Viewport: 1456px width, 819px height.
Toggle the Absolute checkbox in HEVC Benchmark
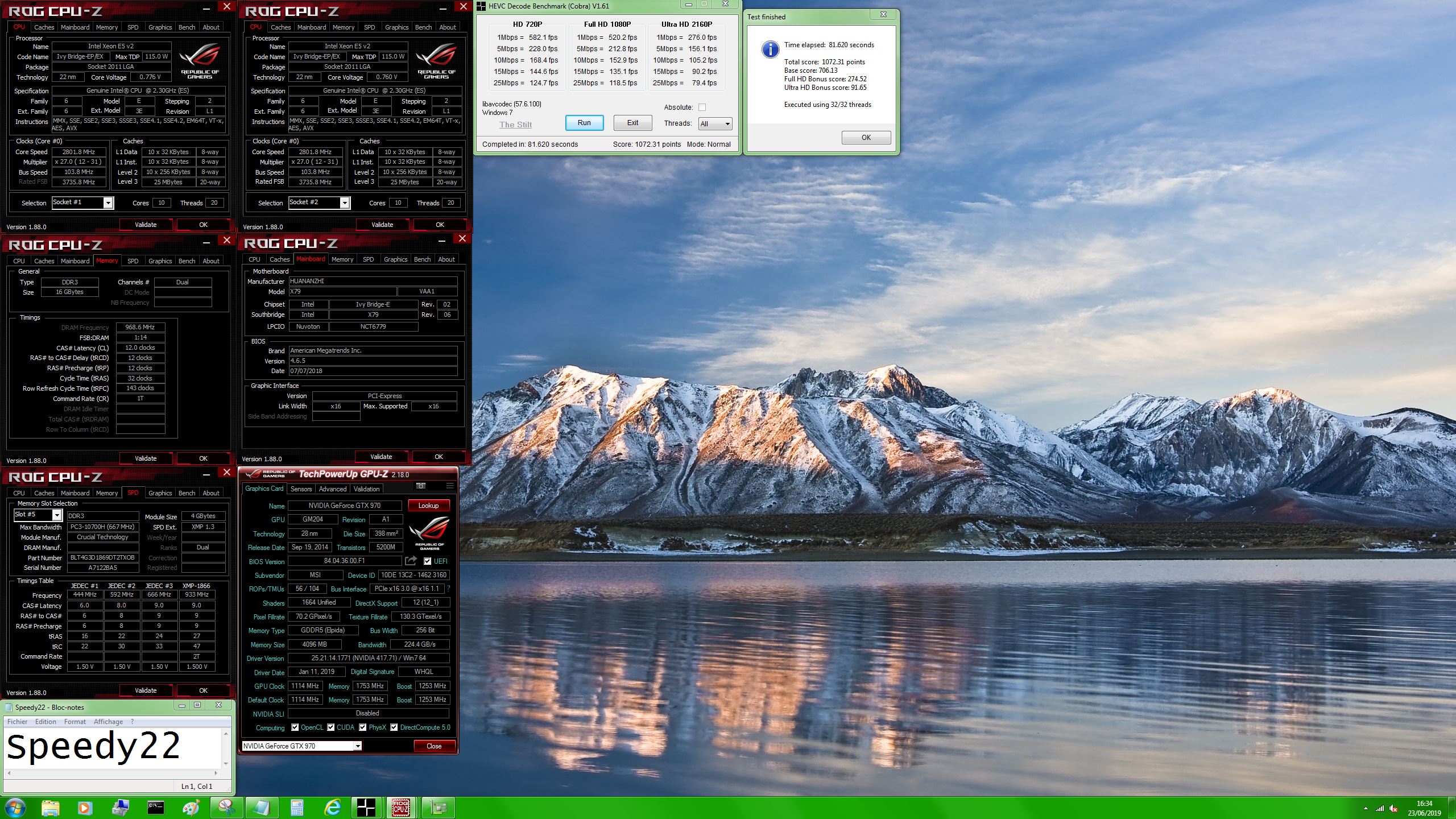(702, 107)
